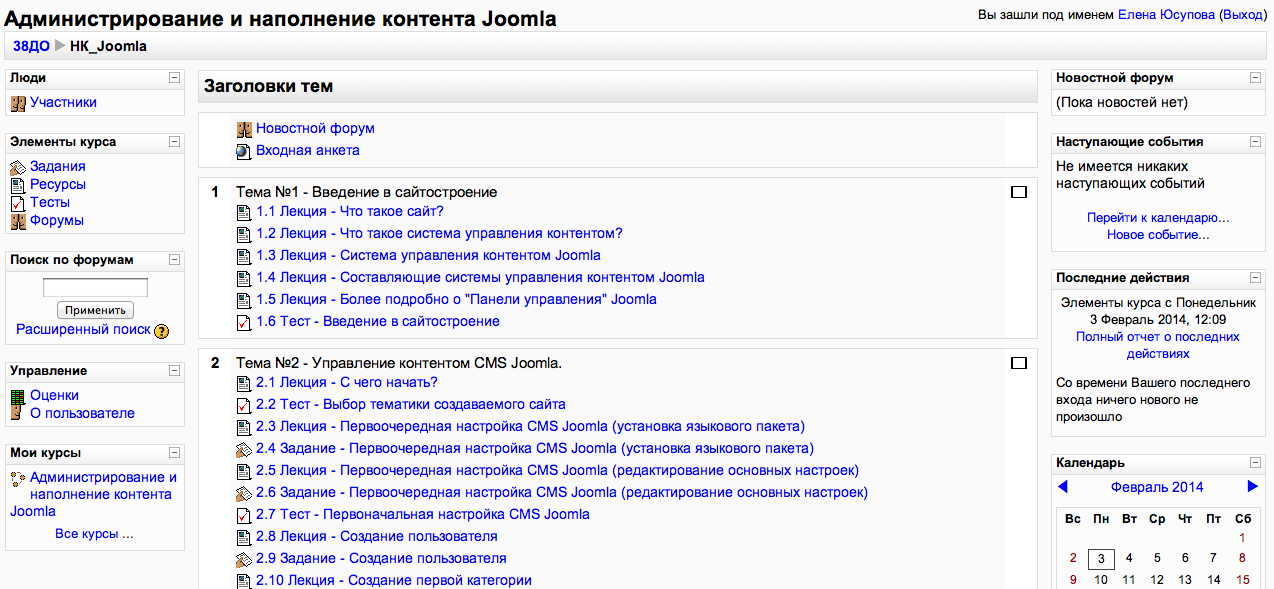Click the Новостной форум icon in topics

pos(244,129)
